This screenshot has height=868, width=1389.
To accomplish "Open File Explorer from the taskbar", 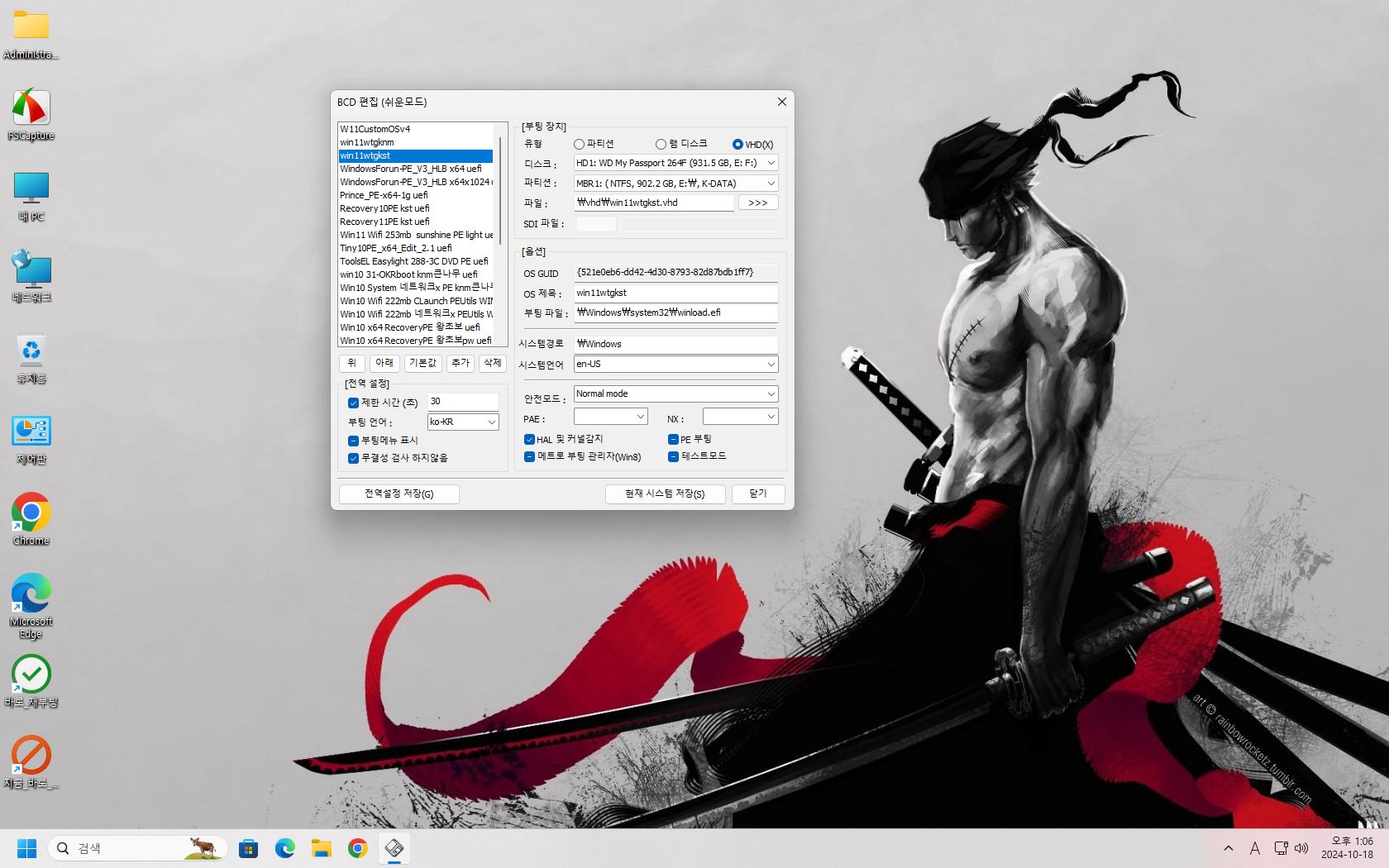I will pos(322,848).
